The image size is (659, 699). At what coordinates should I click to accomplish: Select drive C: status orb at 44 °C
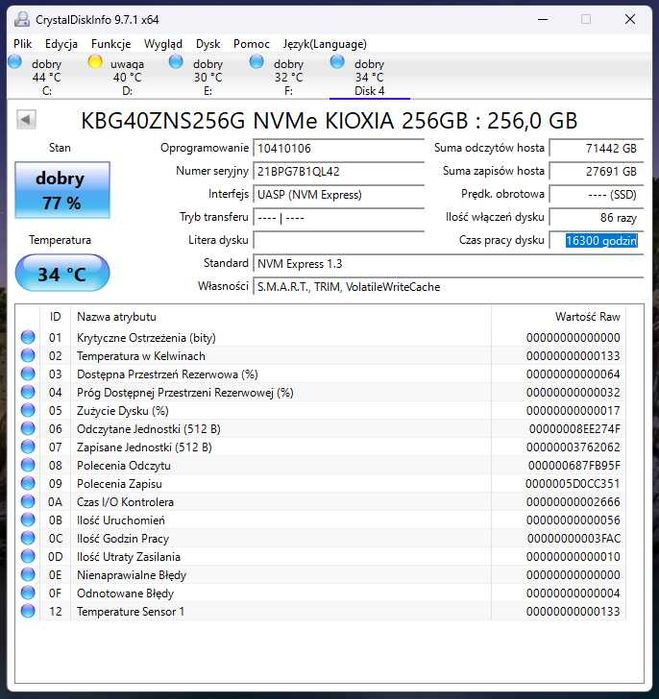[x=15, y=62]
